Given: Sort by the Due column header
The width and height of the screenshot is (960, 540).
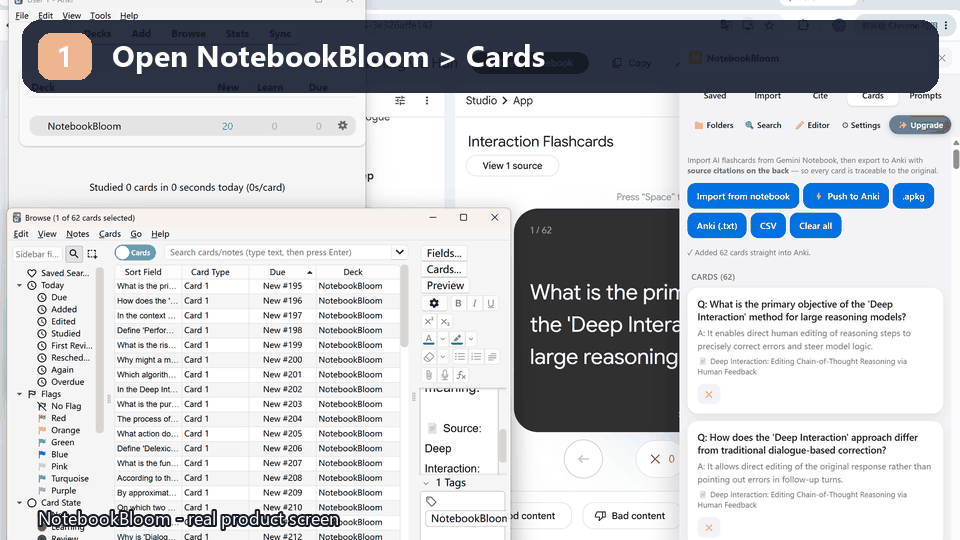Looking at the screenshot, I should pos(282,272).
